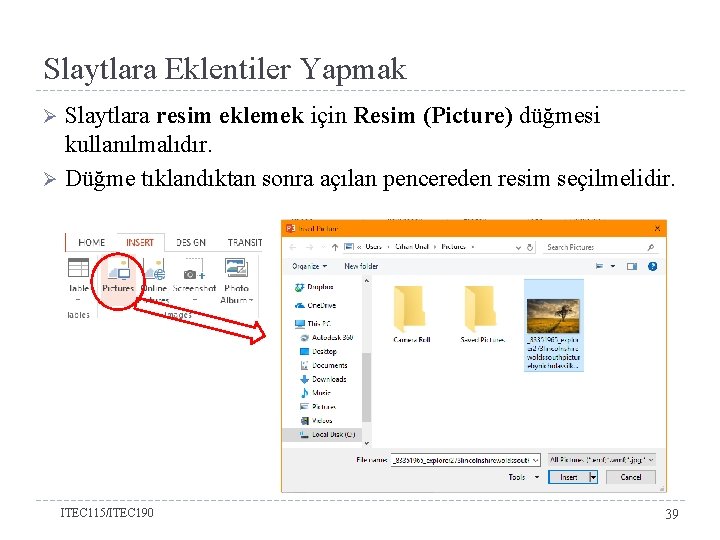This screenshot has height=540, width=720.
Task: Expand the view options dropdown arrow
Action: tap(613, 266)
